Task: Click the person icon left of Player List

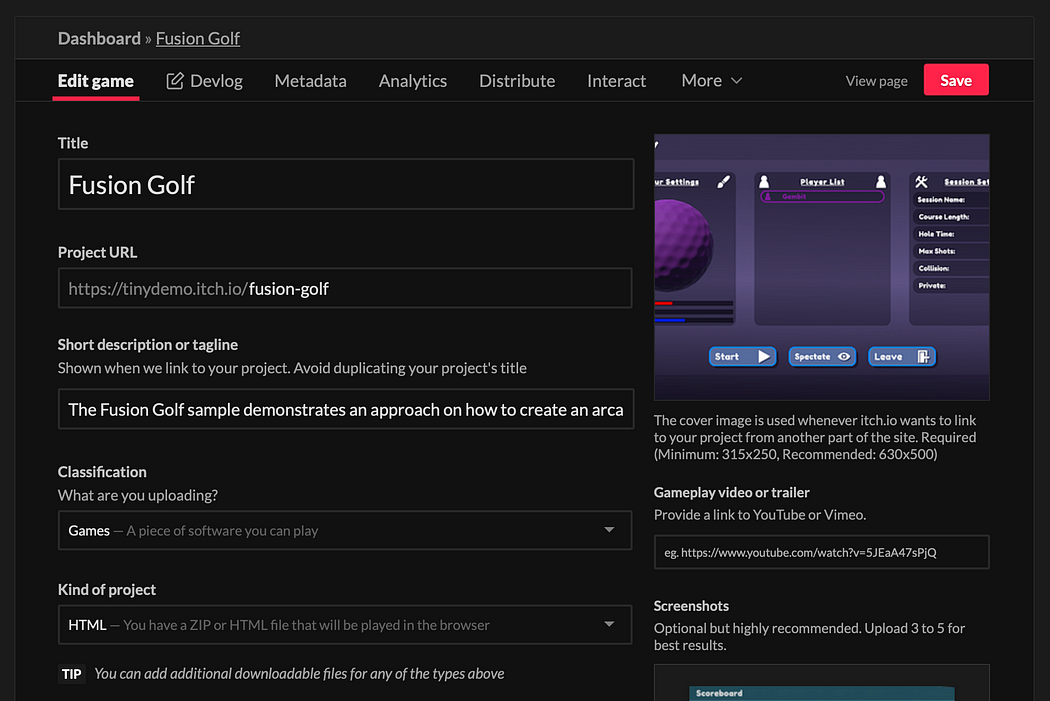Action: 764,181
